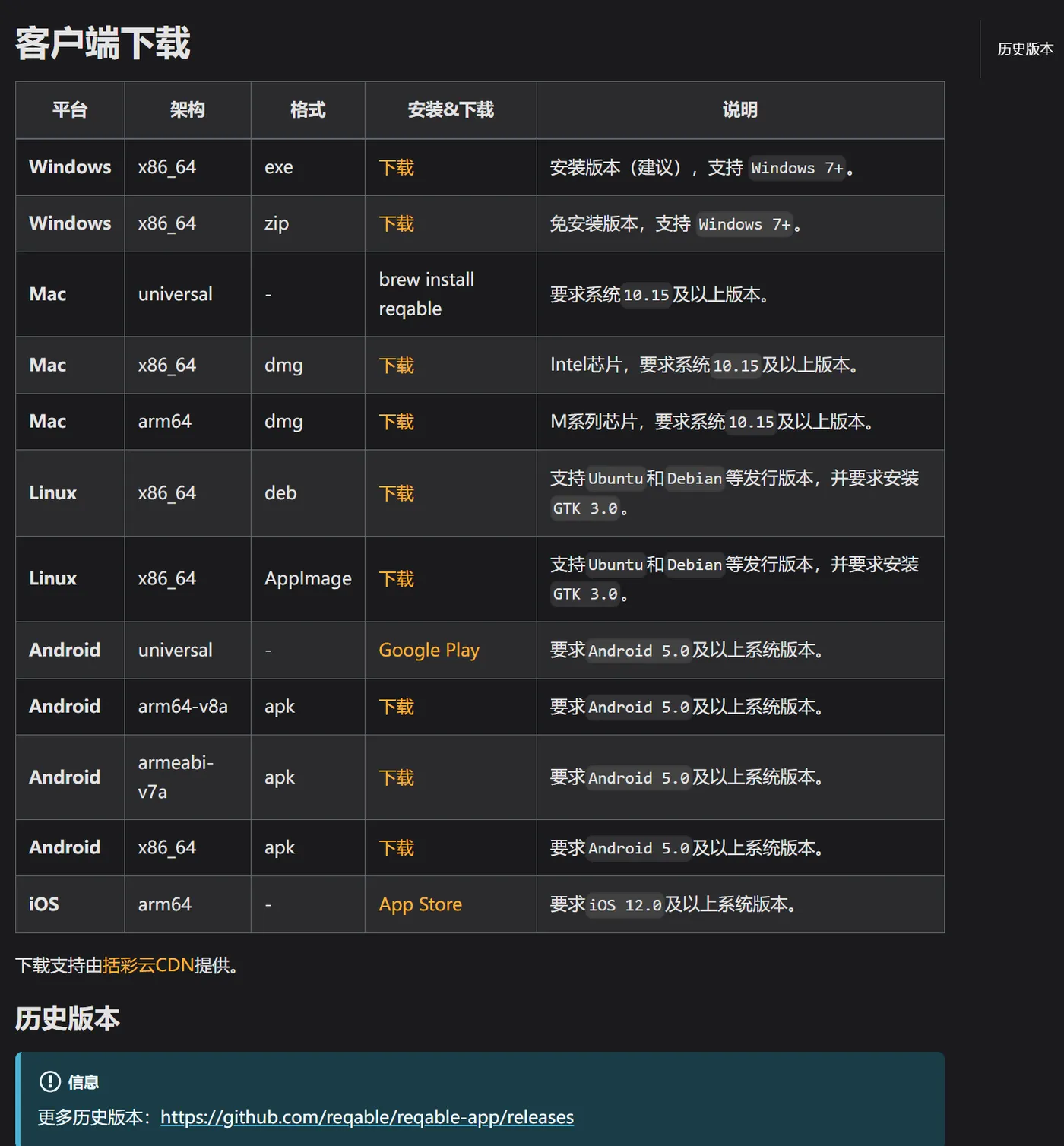Download the Android x86_64 apk

coord(396,848)
